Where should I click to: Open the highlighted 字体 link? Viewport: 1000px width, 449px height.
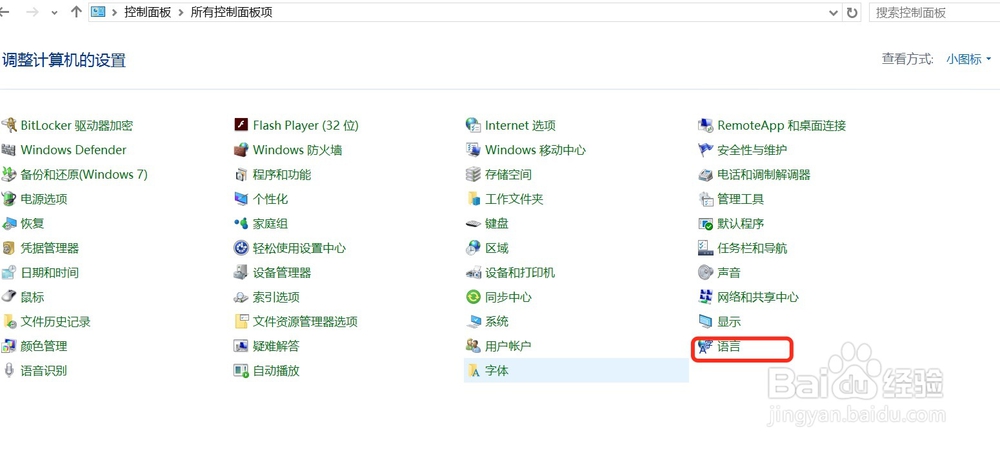[497, 371]
